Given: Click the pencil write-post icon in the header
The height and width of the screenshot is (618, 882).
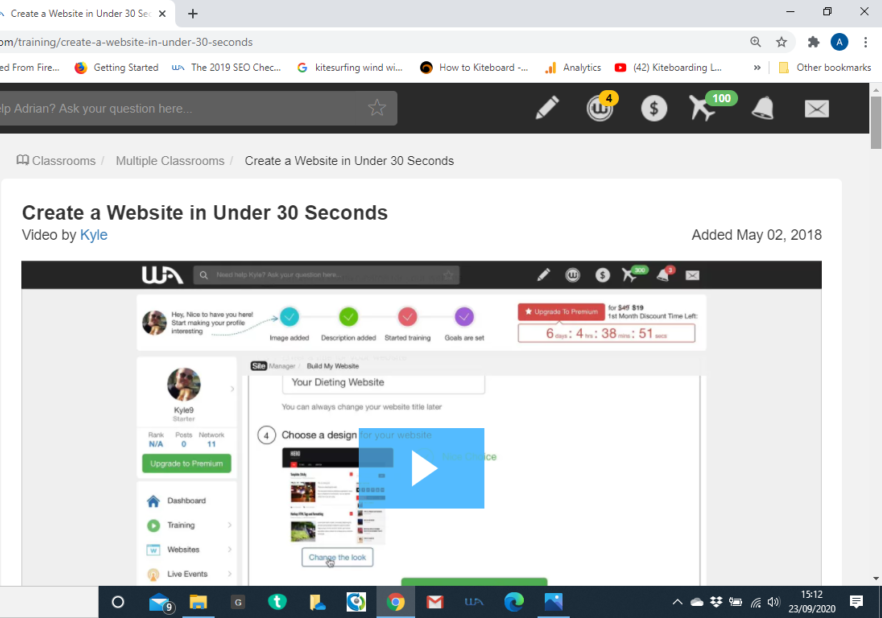Looking at the screenshot, I should click(547, 108).
